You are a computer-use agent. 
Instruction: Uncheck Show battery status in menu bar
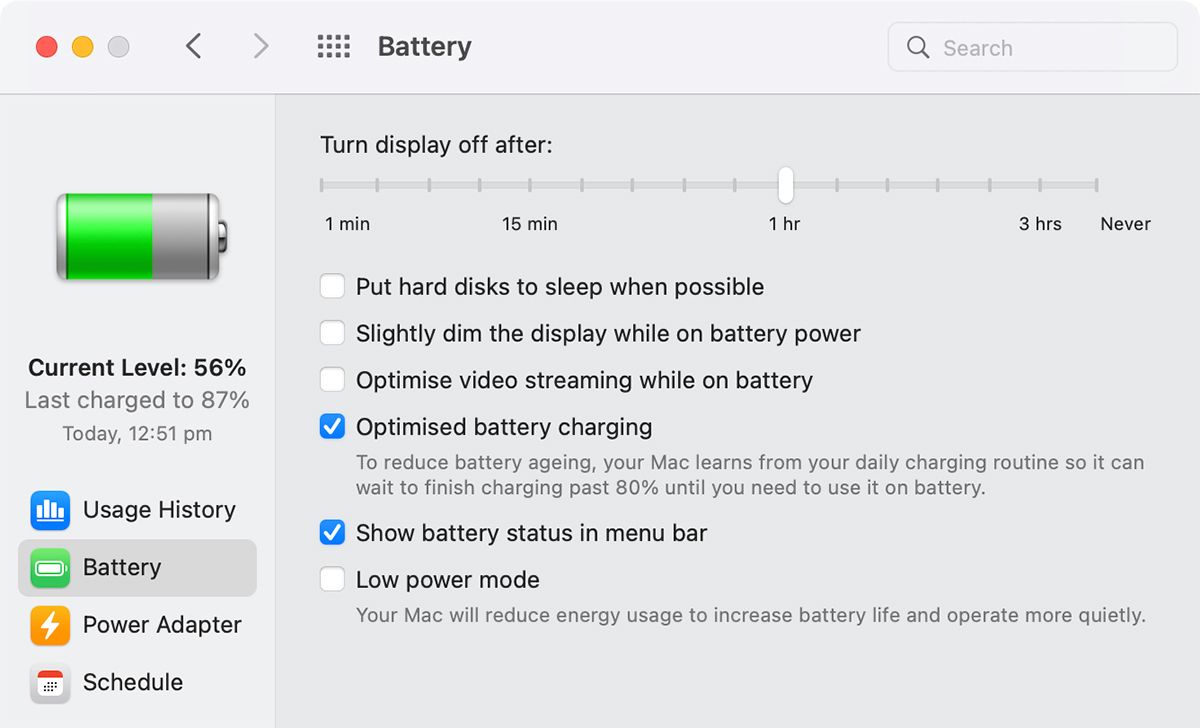(332, 533)
